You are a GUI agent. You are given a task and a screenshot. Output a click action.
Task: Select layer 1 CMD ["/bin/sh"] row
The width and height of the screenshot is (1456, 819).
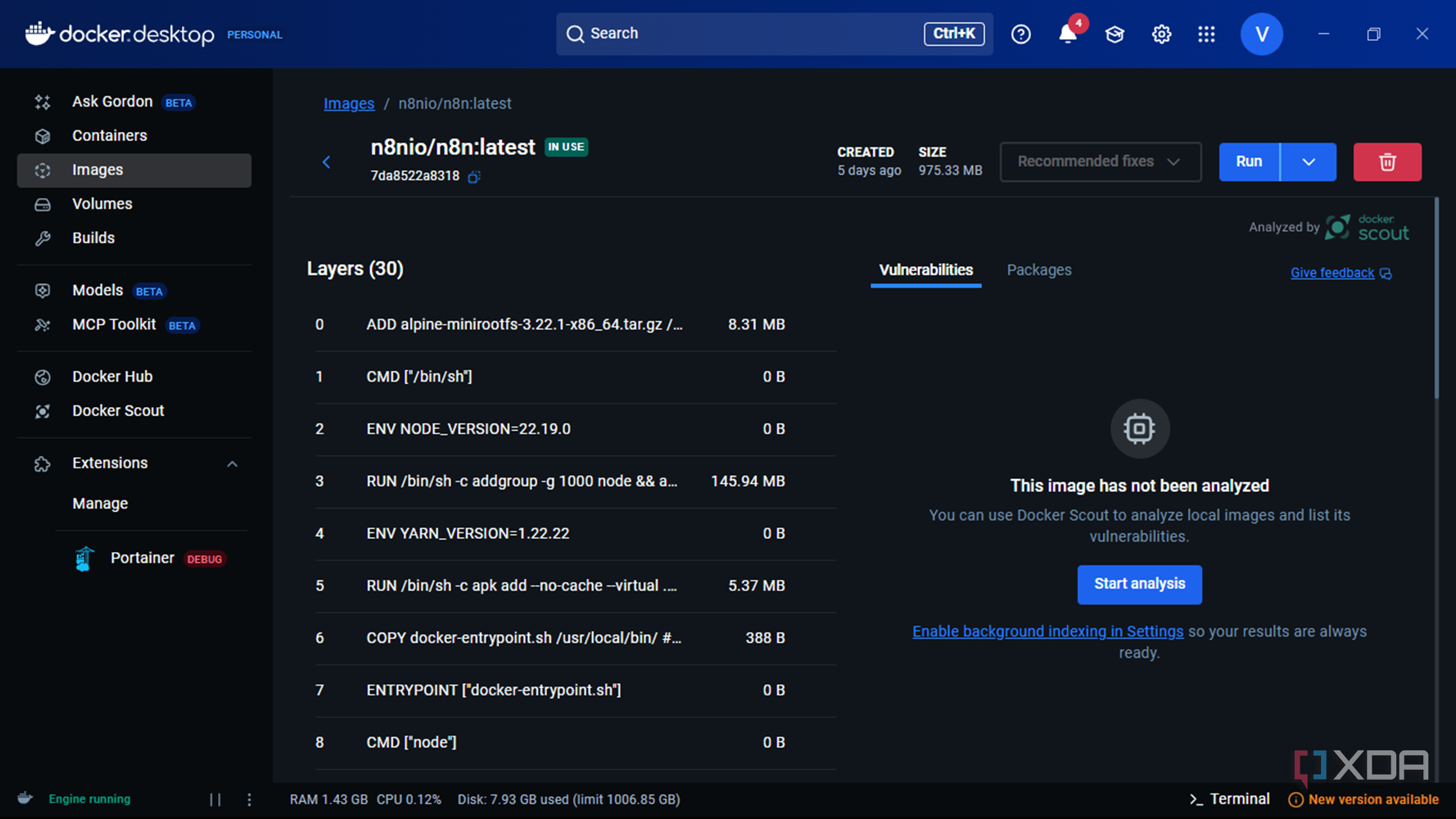tap(575, 378)
